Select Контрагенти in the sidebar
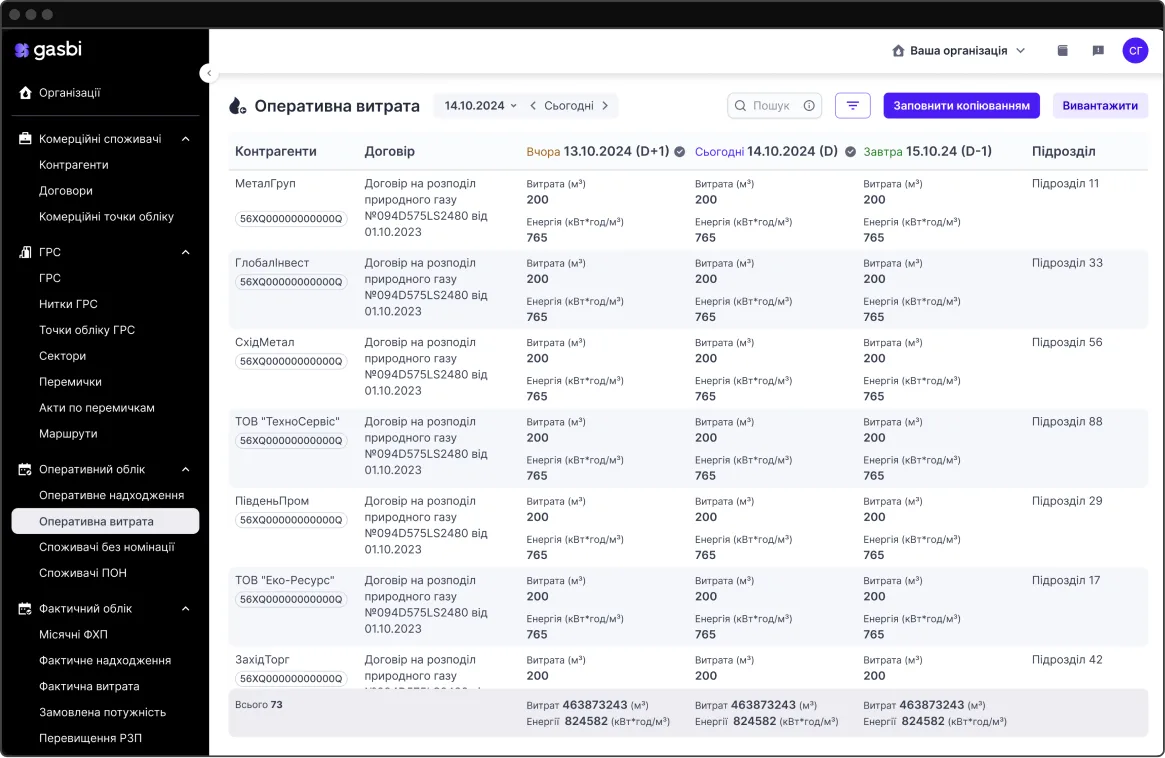The image size is (1165, 758). coord(74,165)
